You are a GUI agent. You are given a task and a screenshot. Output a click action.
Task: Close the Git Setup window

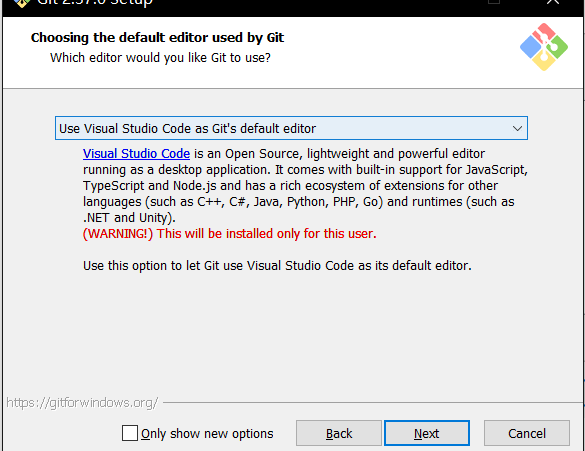[x=553, y=2]
